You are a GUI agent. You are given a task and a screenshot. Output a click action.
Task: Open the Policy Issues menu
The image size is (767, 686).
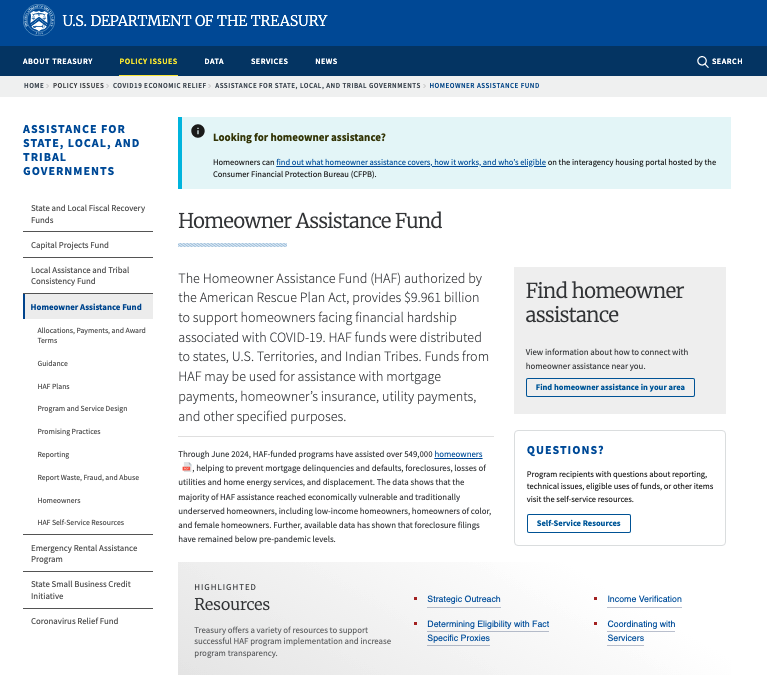[148, 61]
